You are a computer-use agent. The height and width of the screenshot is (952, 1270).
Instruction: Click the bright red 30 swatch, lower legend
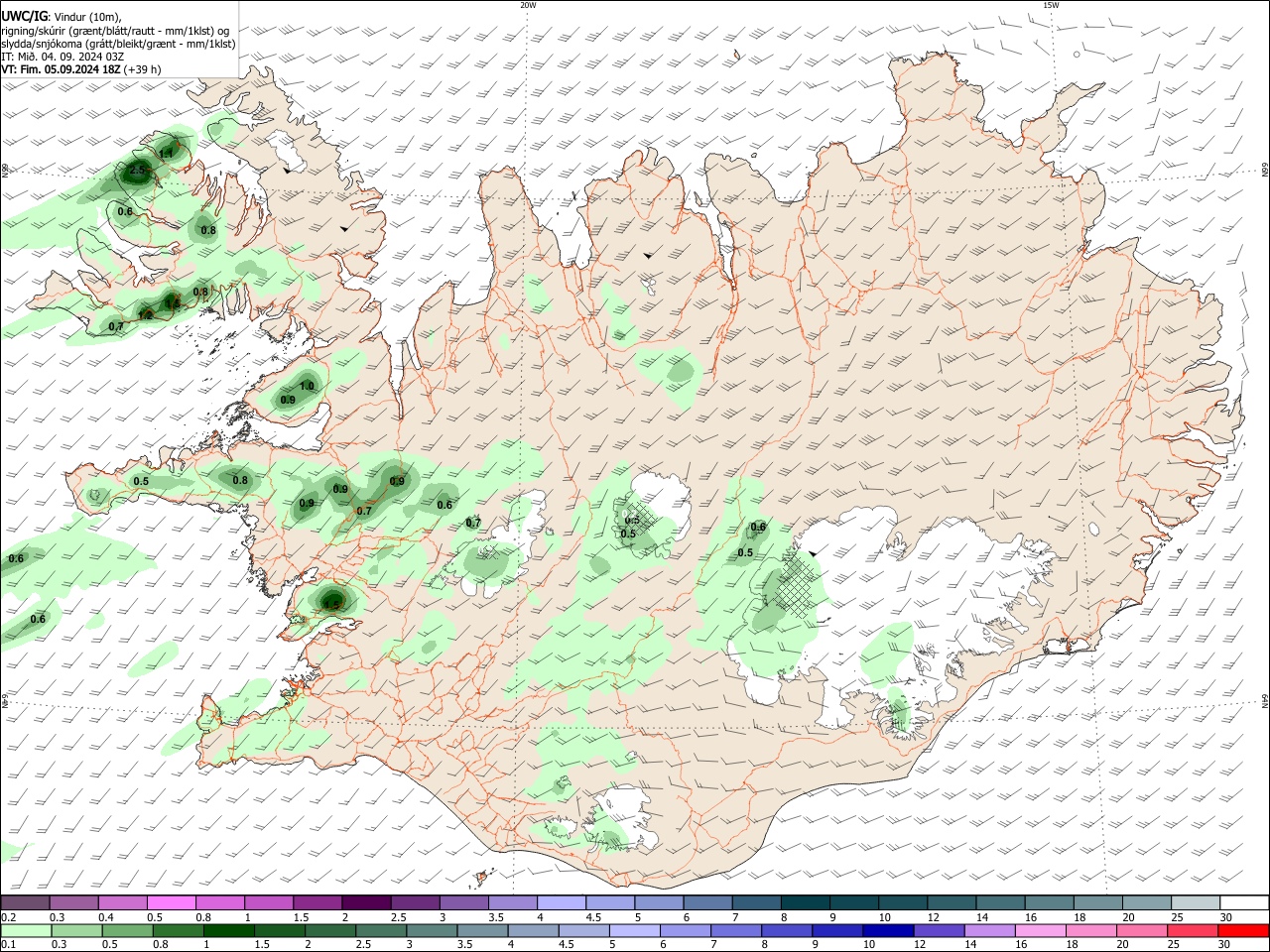[x=1242, y=930]
